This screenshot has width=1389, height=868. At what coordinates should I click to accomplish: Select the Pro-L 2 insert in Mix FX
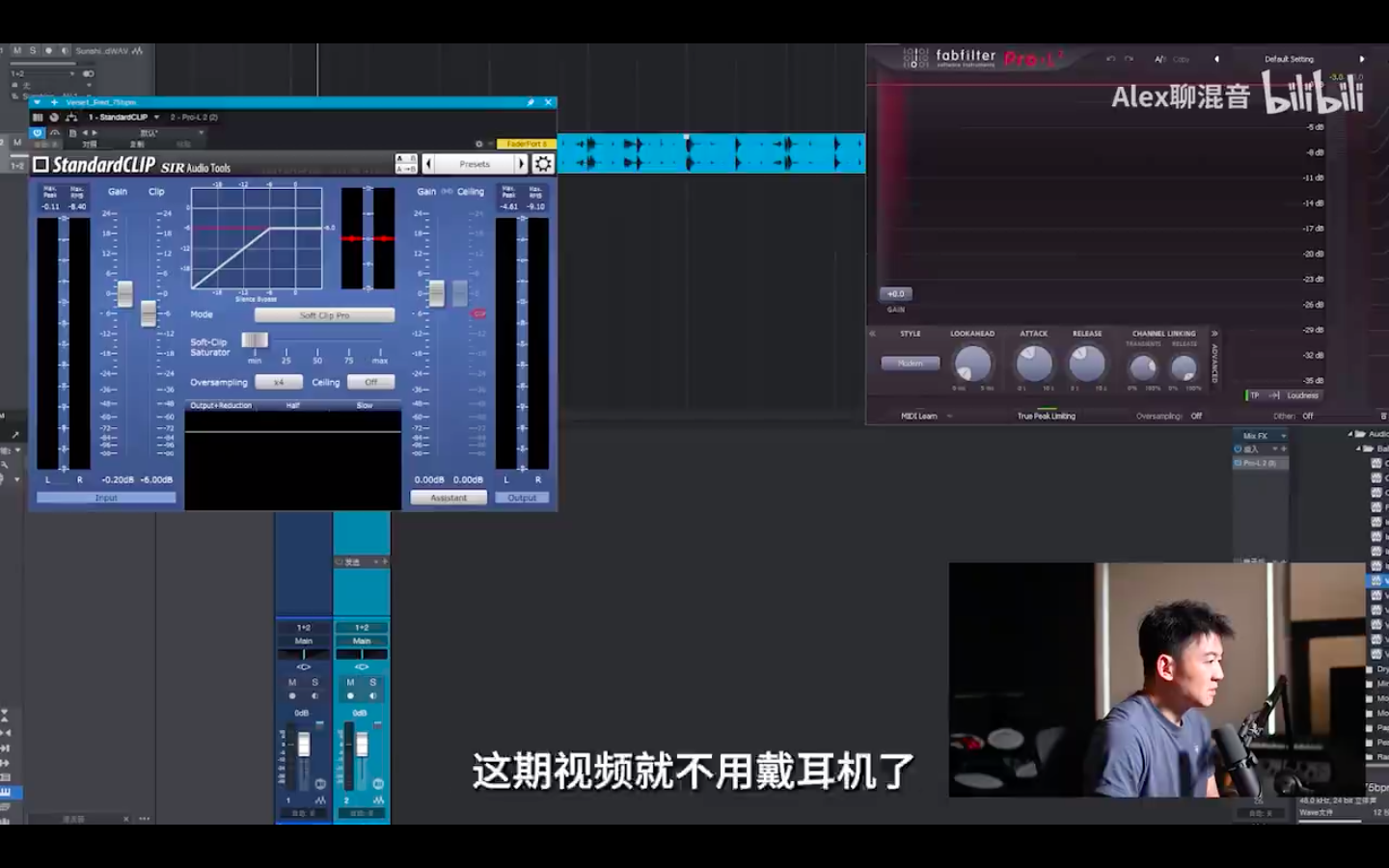(1260, 464)
